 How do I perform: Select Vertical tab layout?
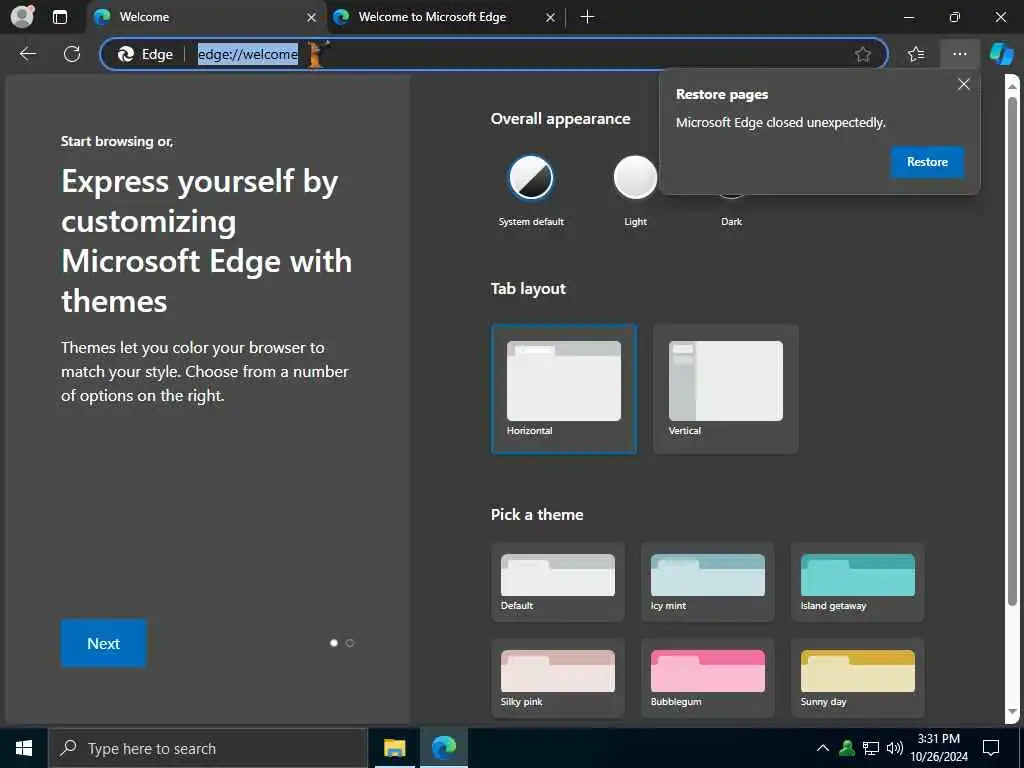click(x=726, y=389)
